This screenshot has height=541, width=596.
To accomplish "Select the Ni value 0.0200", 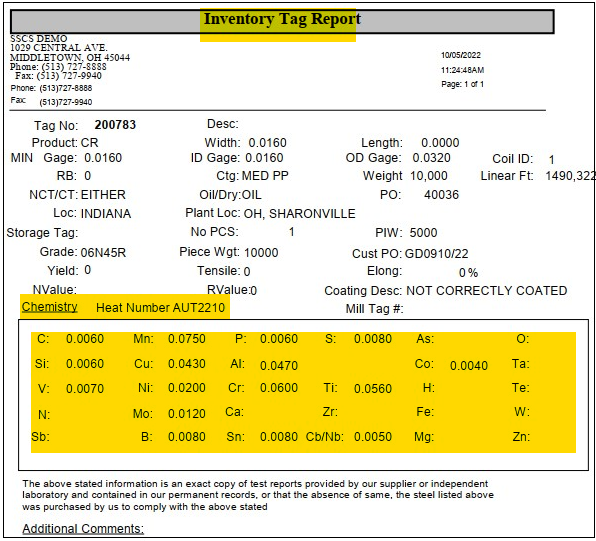I will click(x=187, y=388).
